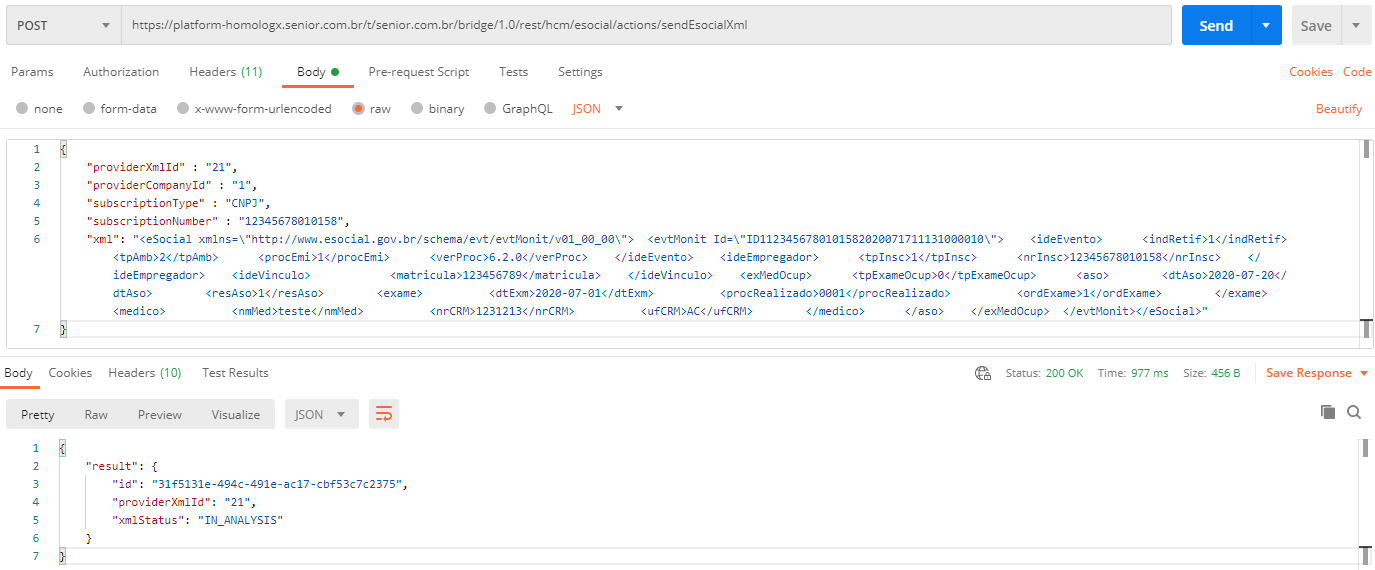Choose the GraphQL body option
The height and width of the screenshot is (570, 1375).
[490, 109]
